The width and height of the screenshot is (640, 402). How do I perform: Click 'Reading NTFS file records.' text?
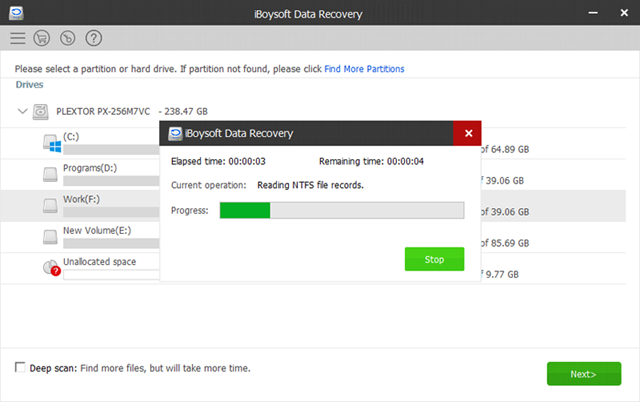(310, 185)
